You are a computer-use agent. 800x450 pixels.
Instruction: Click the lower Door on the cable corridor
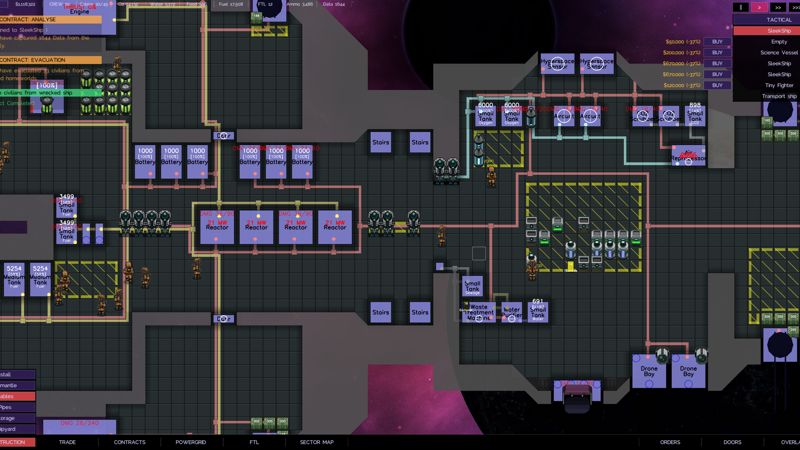tap(223, 319)
